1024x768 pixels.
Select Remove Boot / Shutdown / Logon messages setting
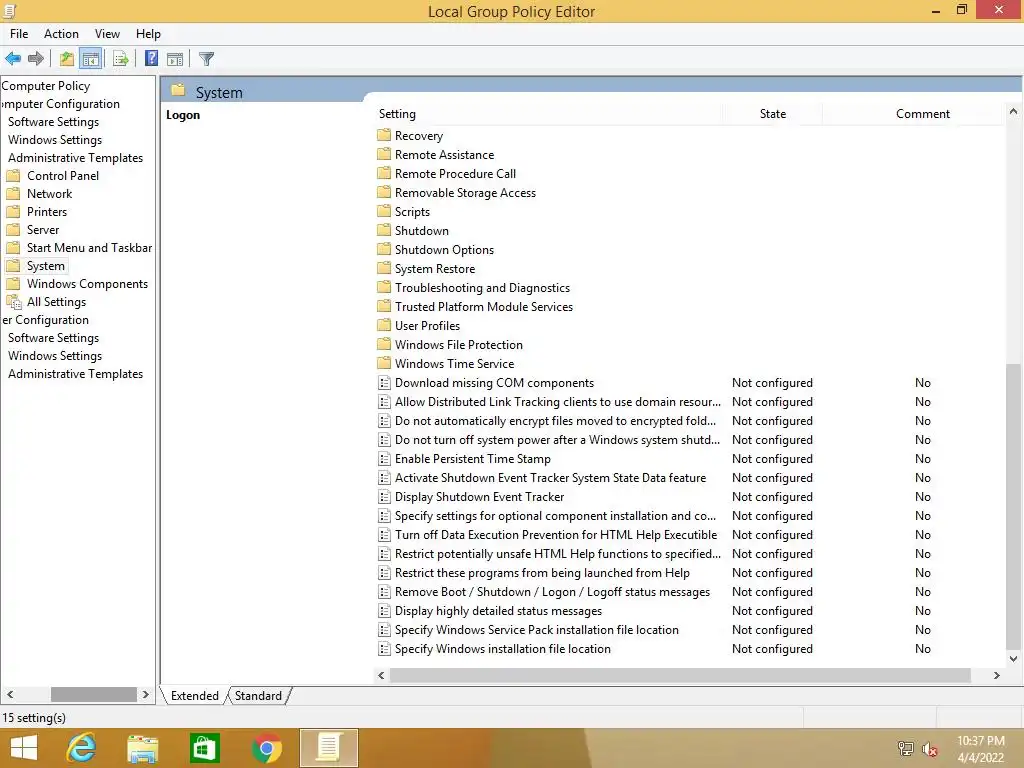tap(552, 592)
